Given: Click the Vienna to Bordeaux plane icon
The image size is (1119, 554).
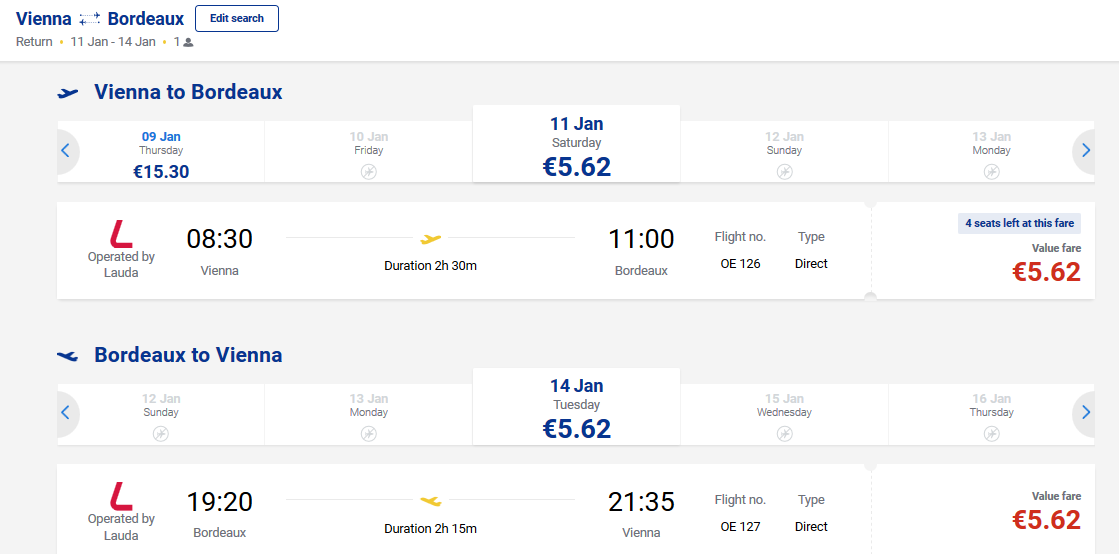Looking at the screenshot, I should tap(69, 93).
